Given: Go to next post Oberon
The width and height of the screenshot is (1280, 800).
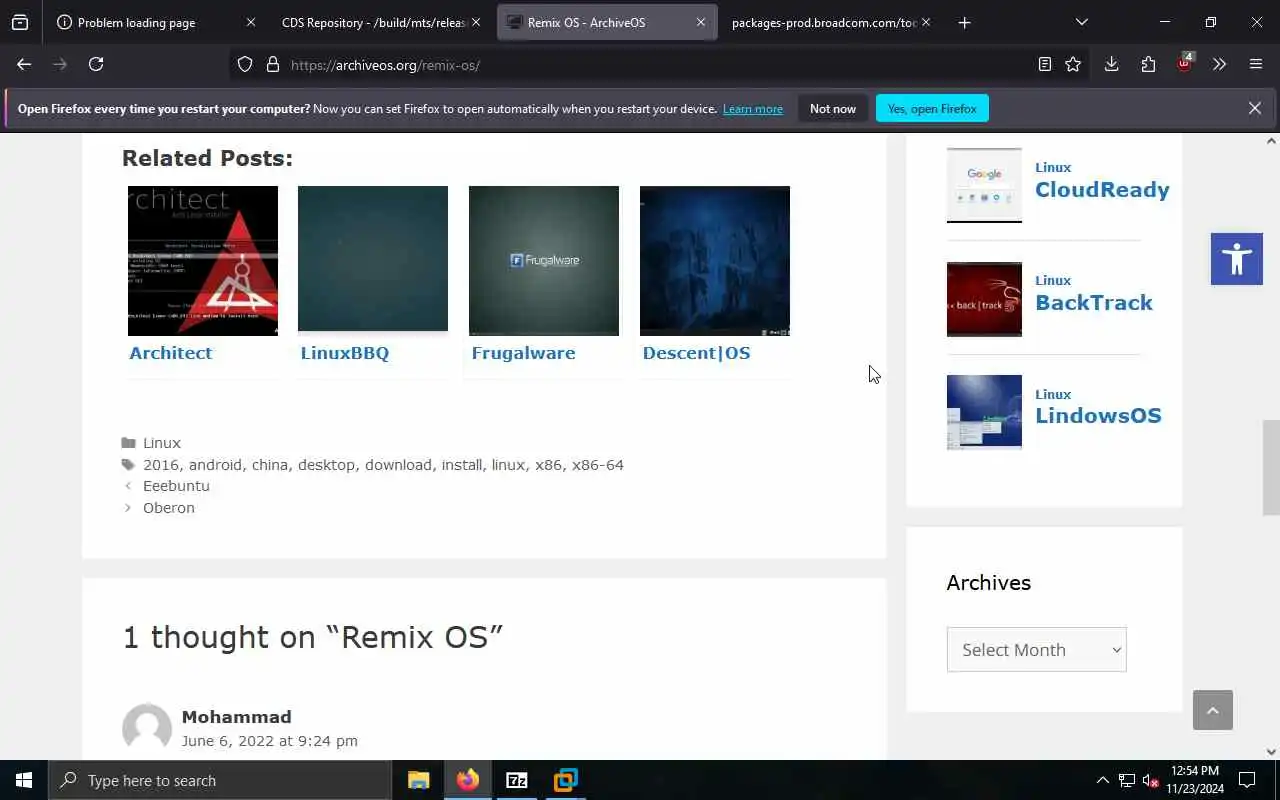Looking at the screenshot, I should pos(169,508).
